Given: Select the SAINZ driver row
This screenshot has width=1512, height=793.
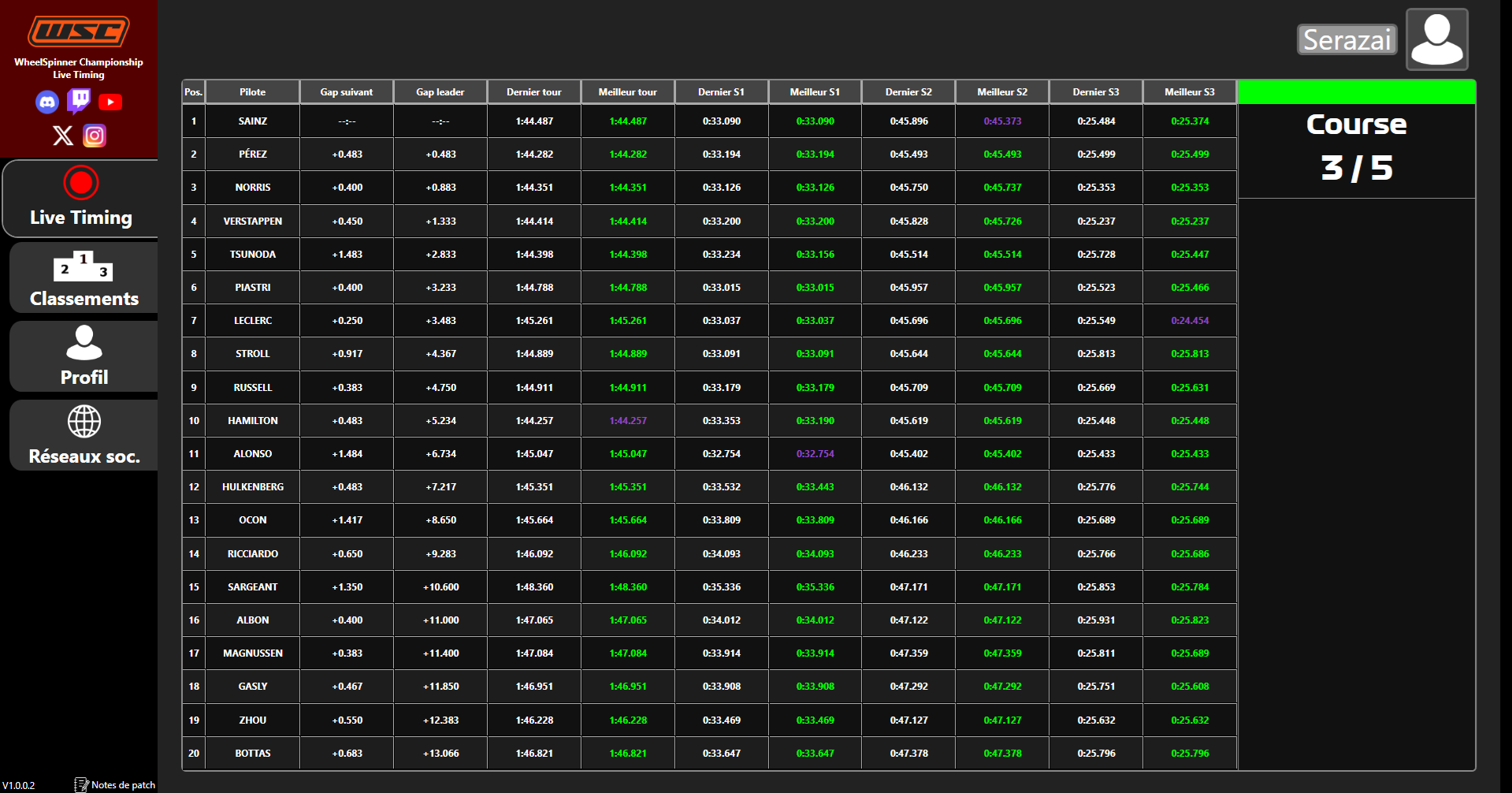Looking at the screenshot, I should (x=252, y=121).
